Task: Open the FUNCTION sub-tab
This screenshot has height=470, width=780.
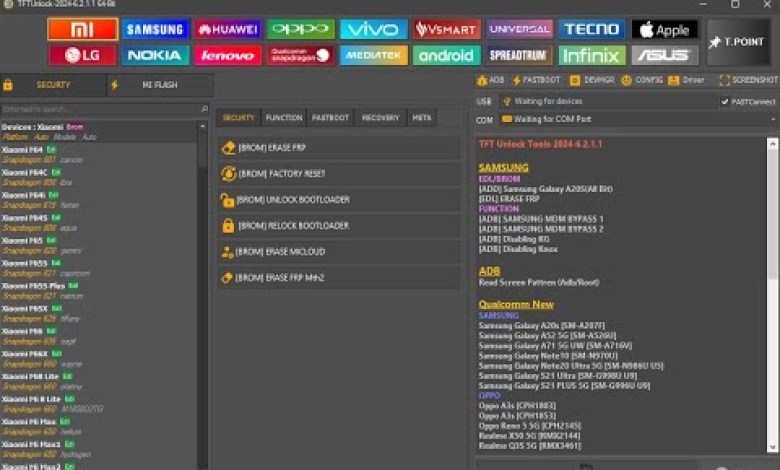Action: coord(284,118)
